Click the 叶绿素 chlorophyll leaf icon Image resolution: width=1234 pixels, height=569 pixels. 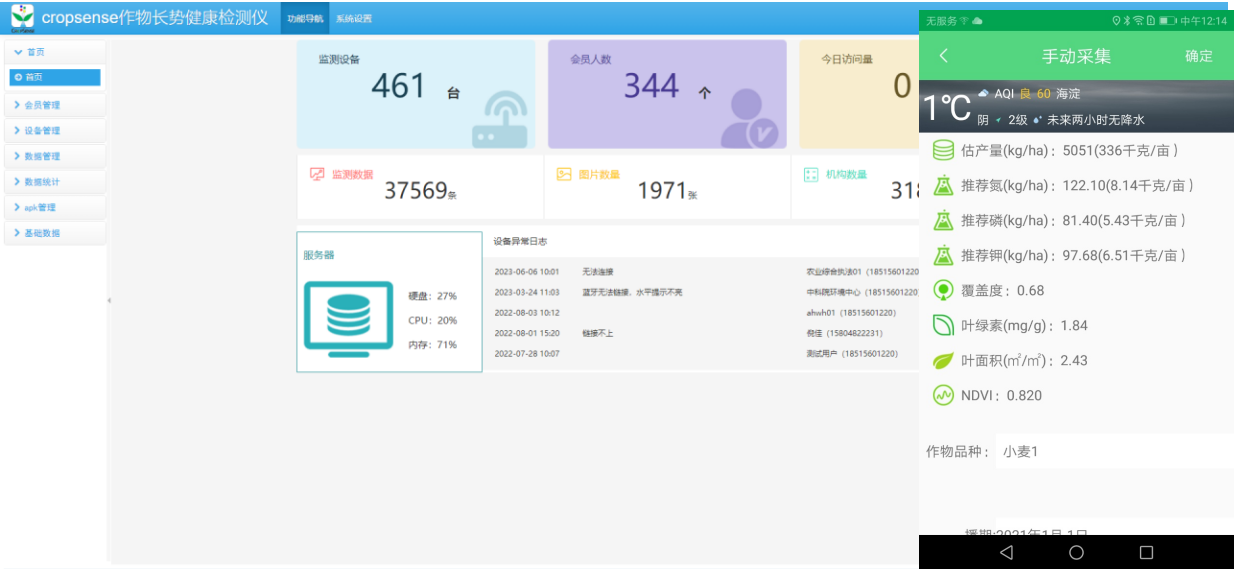(x=943, y=326)
